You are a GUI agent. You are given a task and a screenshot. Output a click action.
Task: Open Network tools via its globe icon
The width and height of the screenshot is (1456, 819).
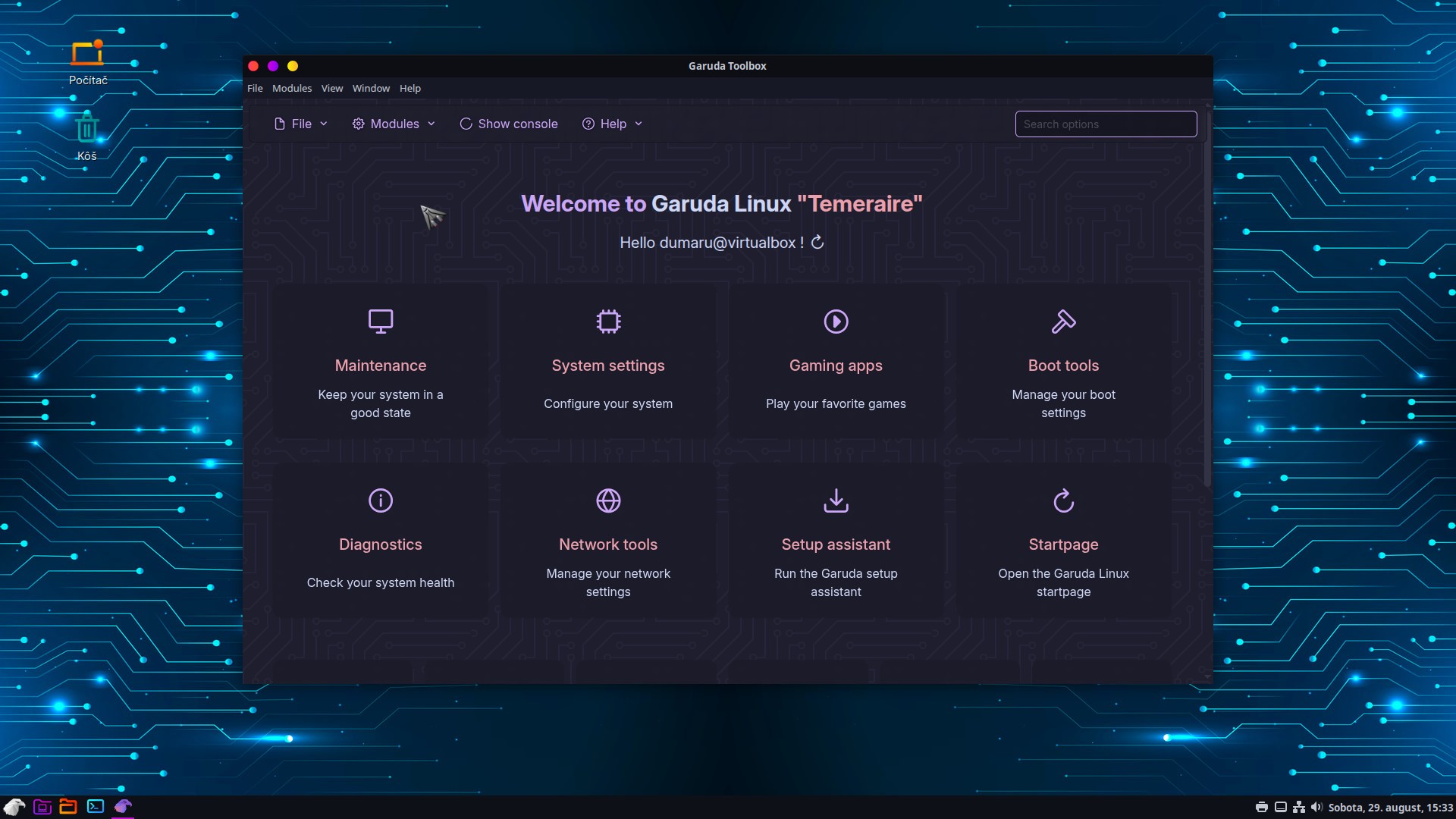click(608, 500)
